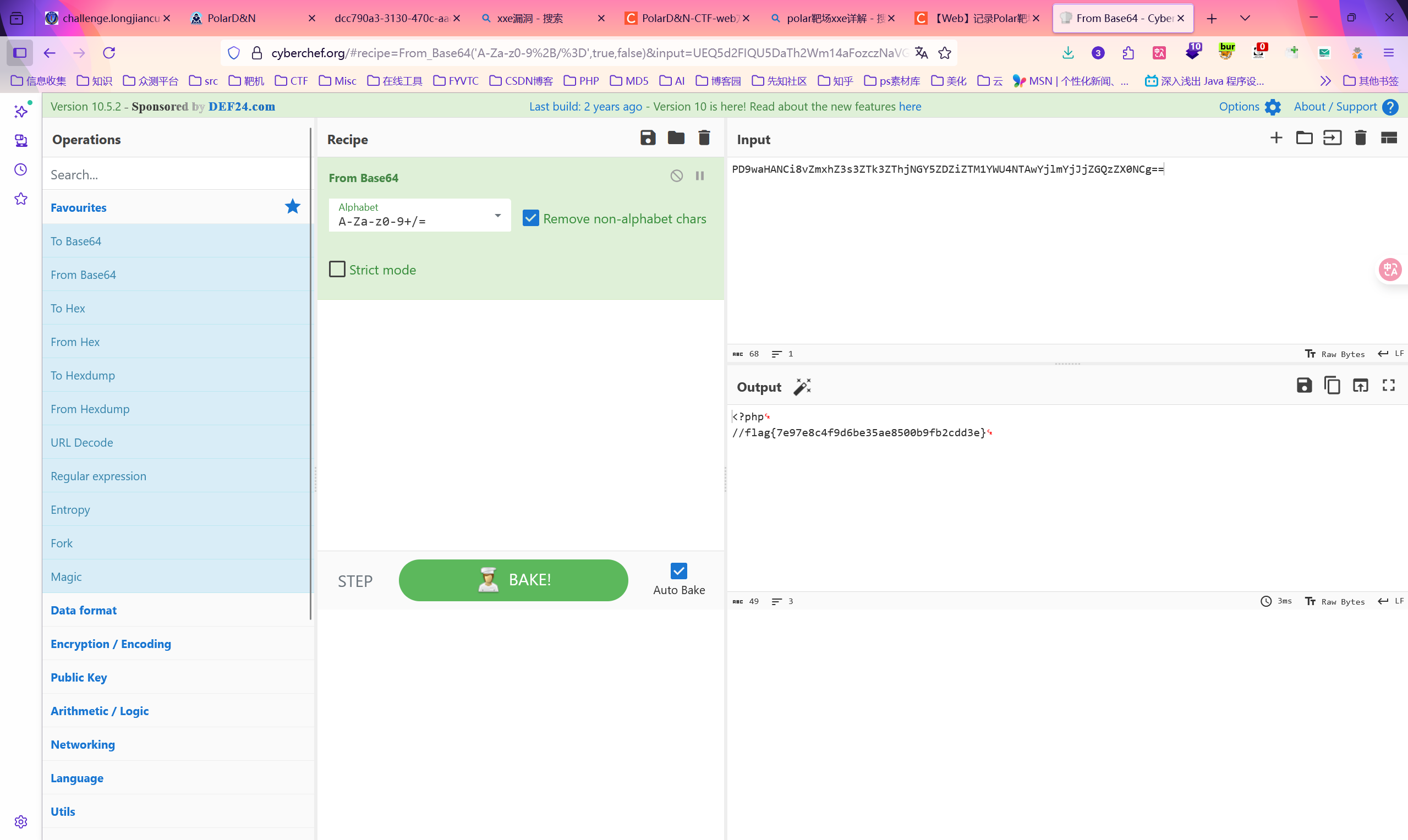Screen dimensions: 1408x840
Task: Save the recipe using disk icon
Action: (x=648, y=138)
